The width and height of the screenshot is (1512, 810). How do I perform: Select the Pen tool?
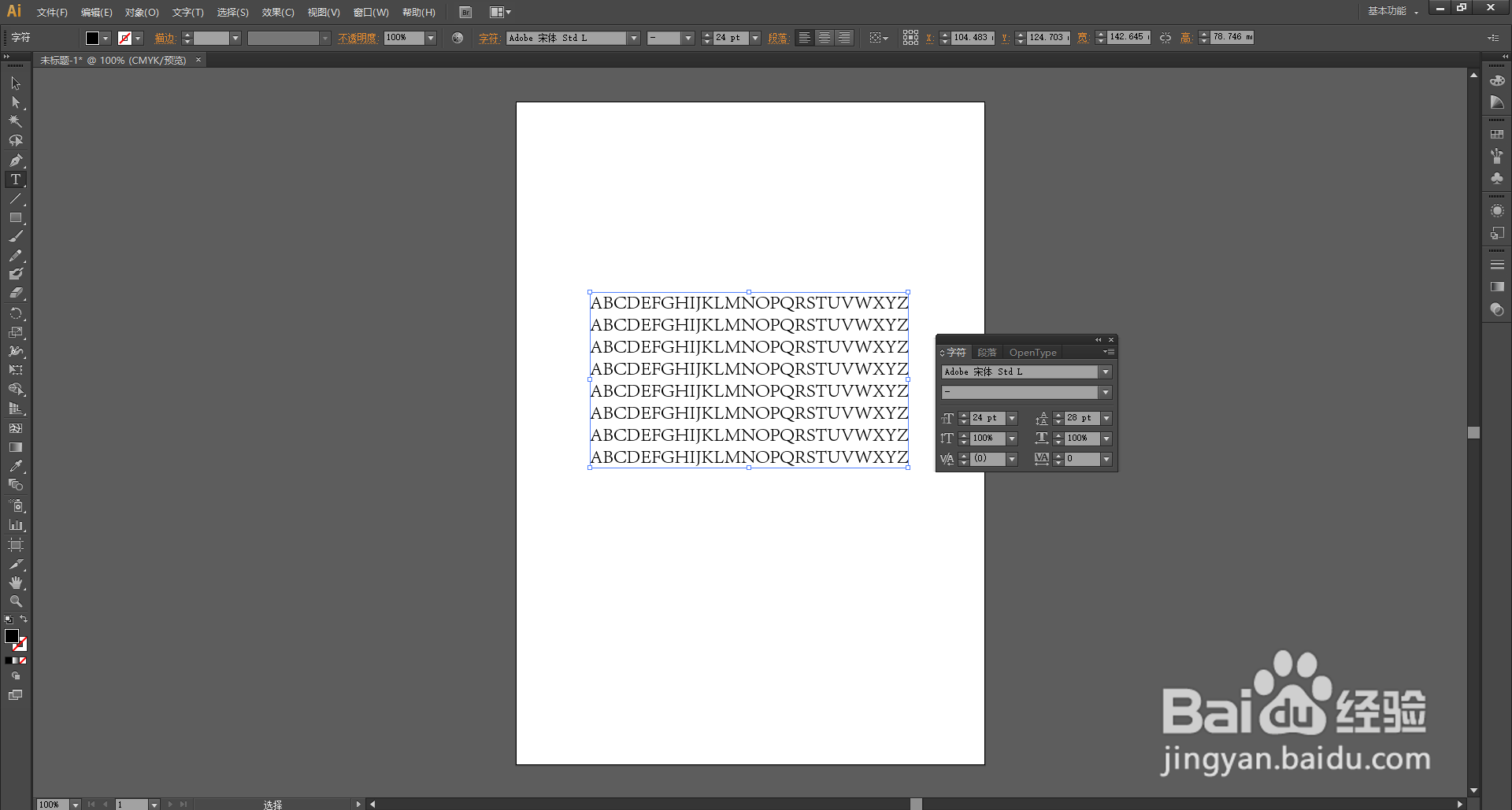16,160
